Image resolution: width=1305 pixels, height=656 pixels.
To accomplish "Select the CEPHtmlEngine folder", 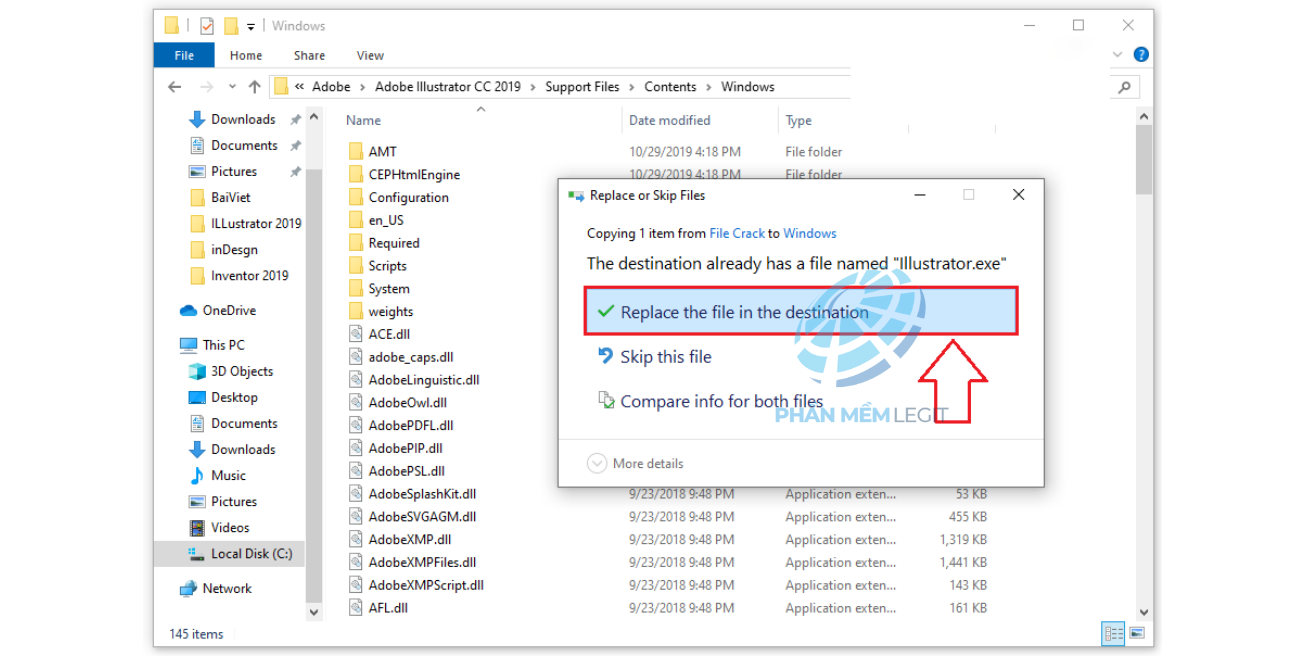I will pyautogui.click(x=414, y=175).
